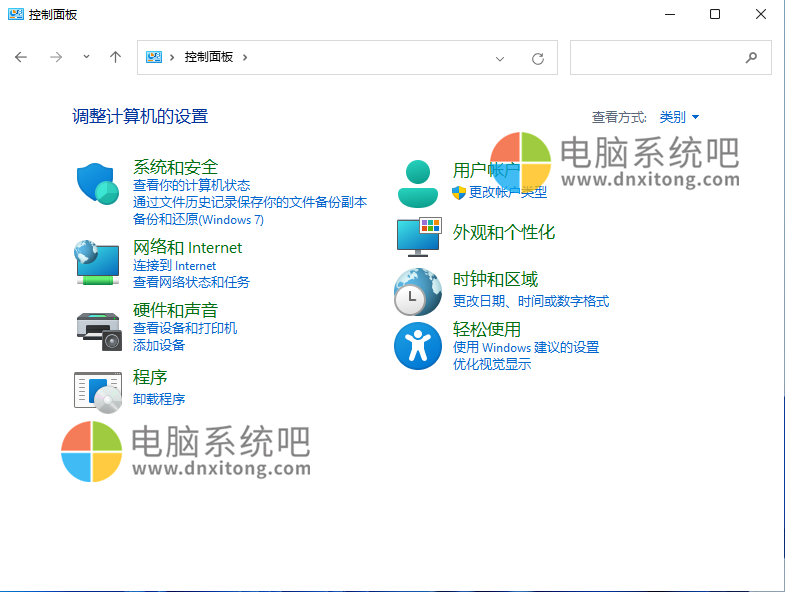Click the 控制面板 breadcrumb item
The width and height of the screenshot is (785, 592).
(x=209, y=57)
